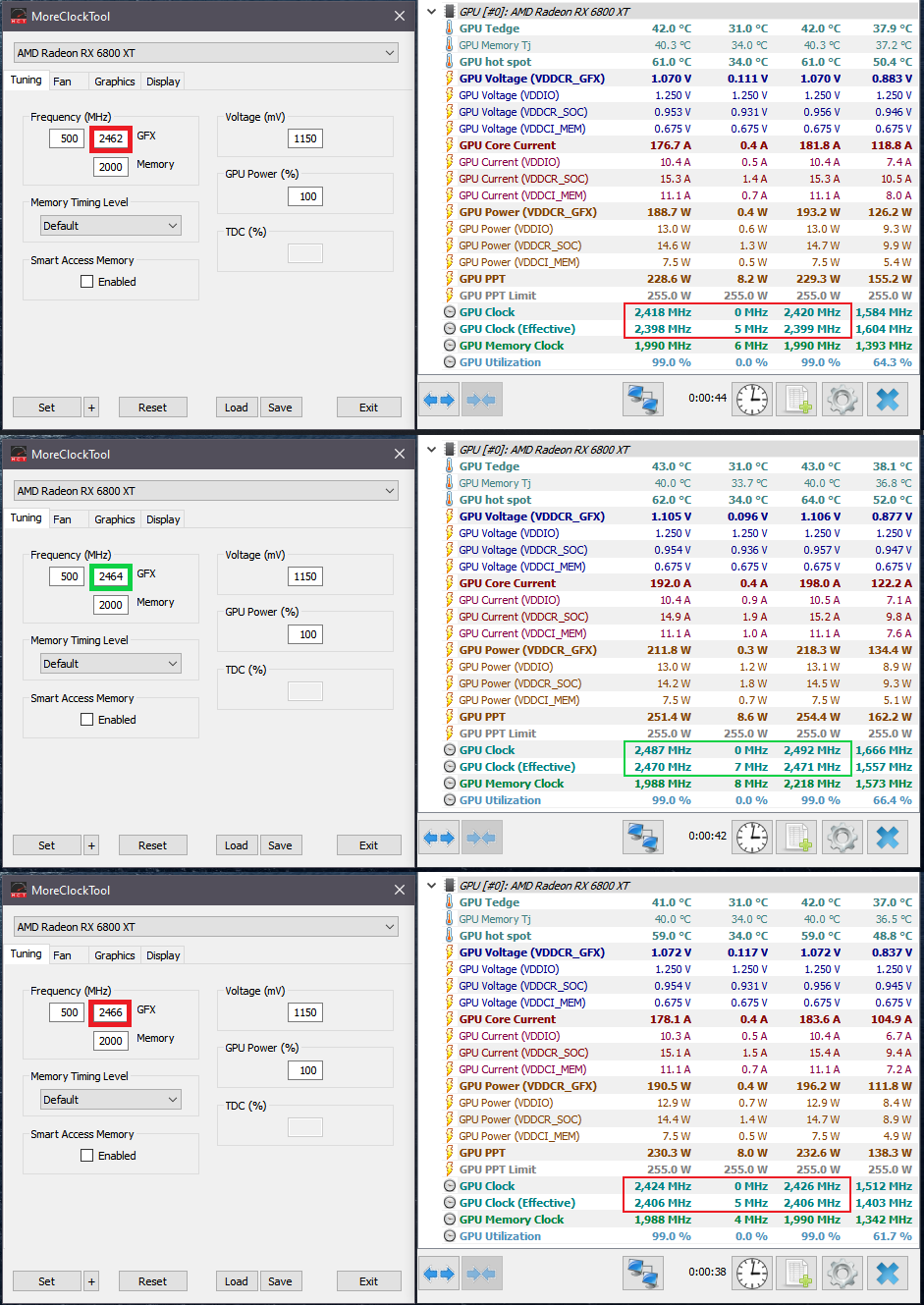The height and width of the screenshot is (1305, 924).
Task: Open Memory Timing Level dropdown, 2462 GFX window
Action: 111,226
